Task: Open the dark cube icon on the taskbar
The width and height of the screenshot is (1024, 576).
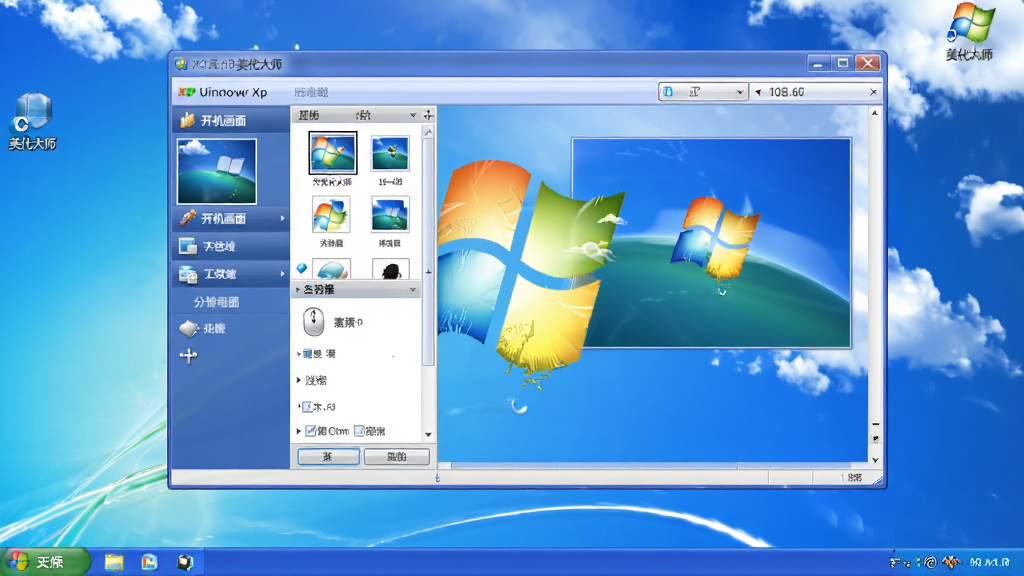Action: (185, 562)
